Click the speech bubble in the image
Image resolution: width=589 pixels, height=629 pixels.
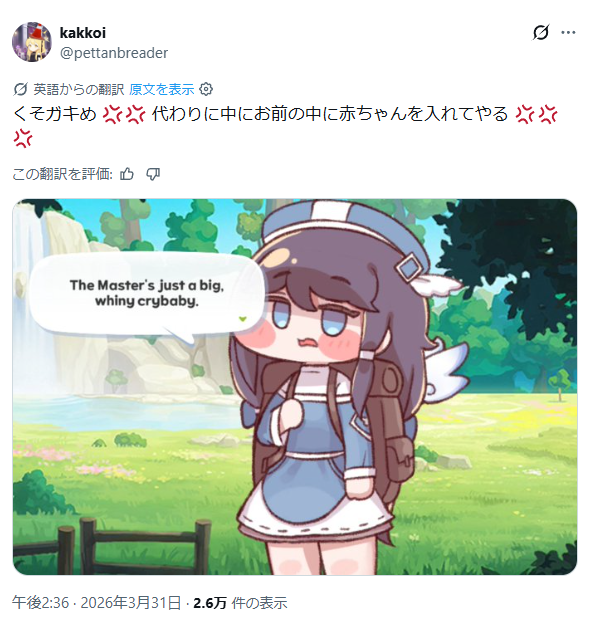pos(147,297)
